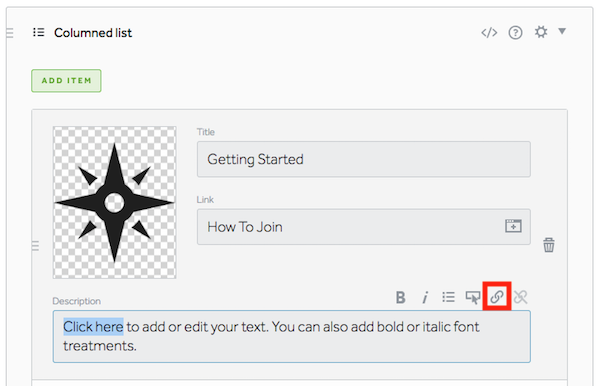Screen dimensions: 600x386
Task: Apply bulleted list formatting to the description
Action: coord(448,297)
